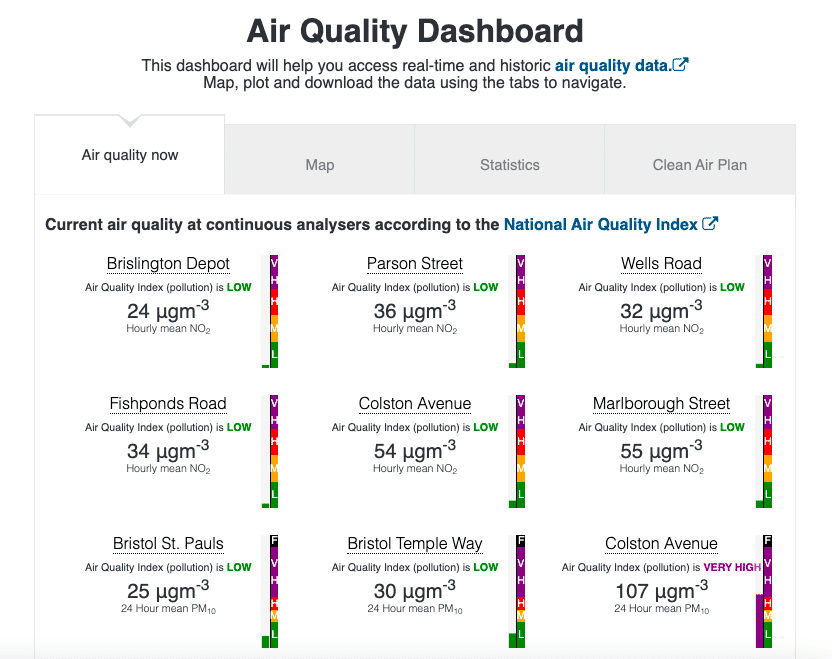Click the Wells Road pollution index gauge
The width and height of the screenshot is (832, 659).
pyautogui.click(x=767, y=311)
